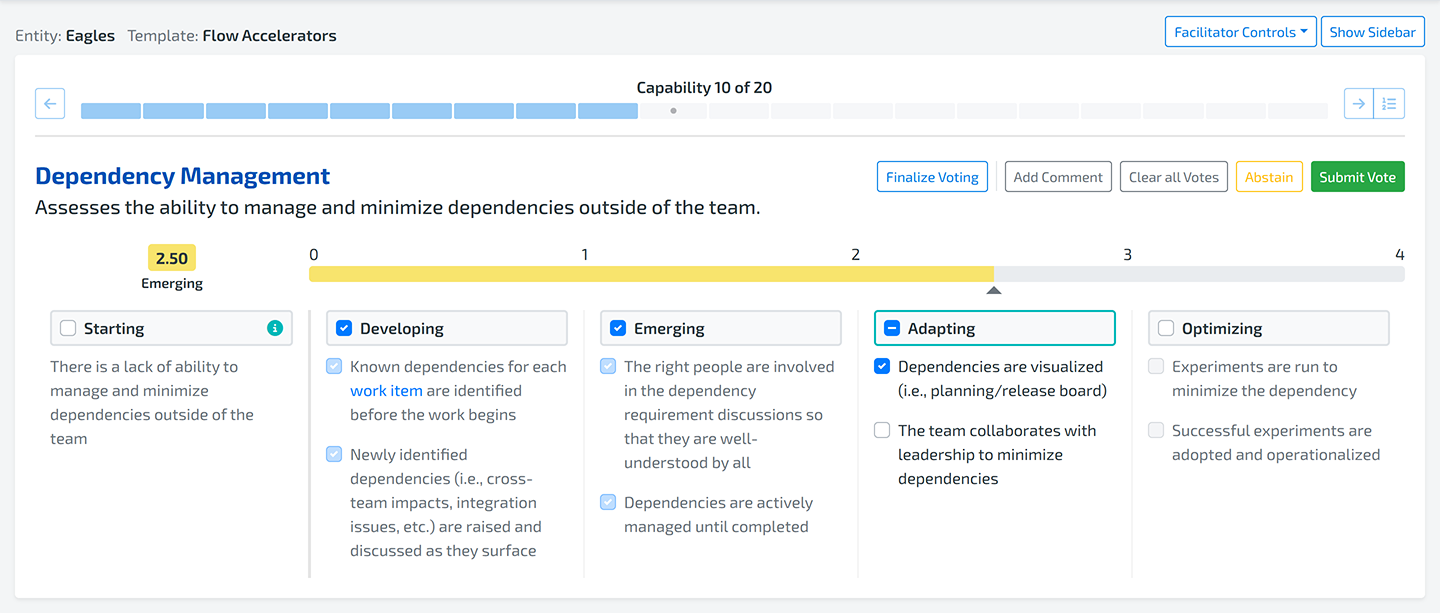Check the Optimizing level checkbox
Screen dimensions: 1440x613
tap(1166, 328)
